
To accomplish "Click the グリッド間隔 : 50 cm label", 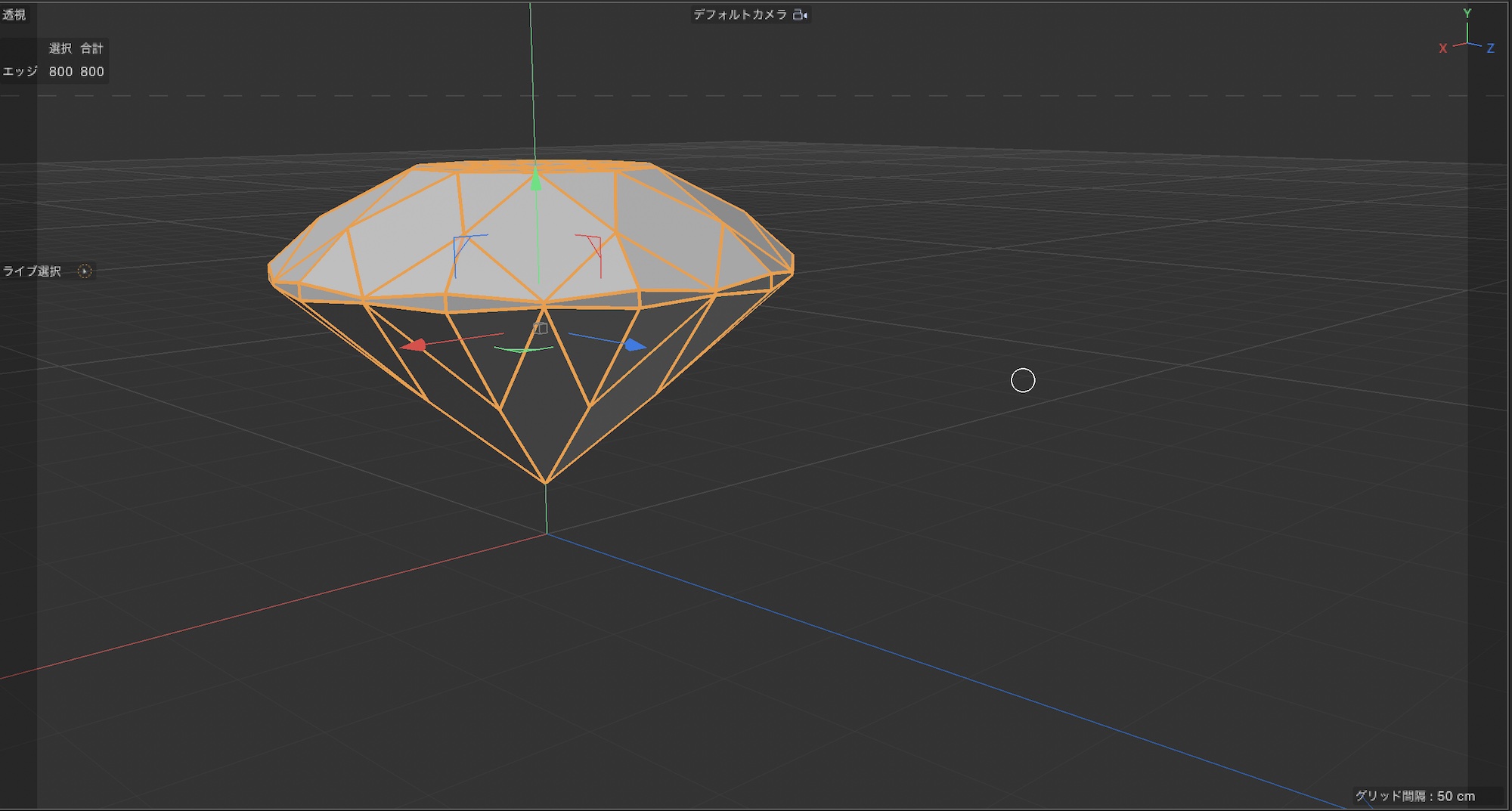I will (1414, 796).
